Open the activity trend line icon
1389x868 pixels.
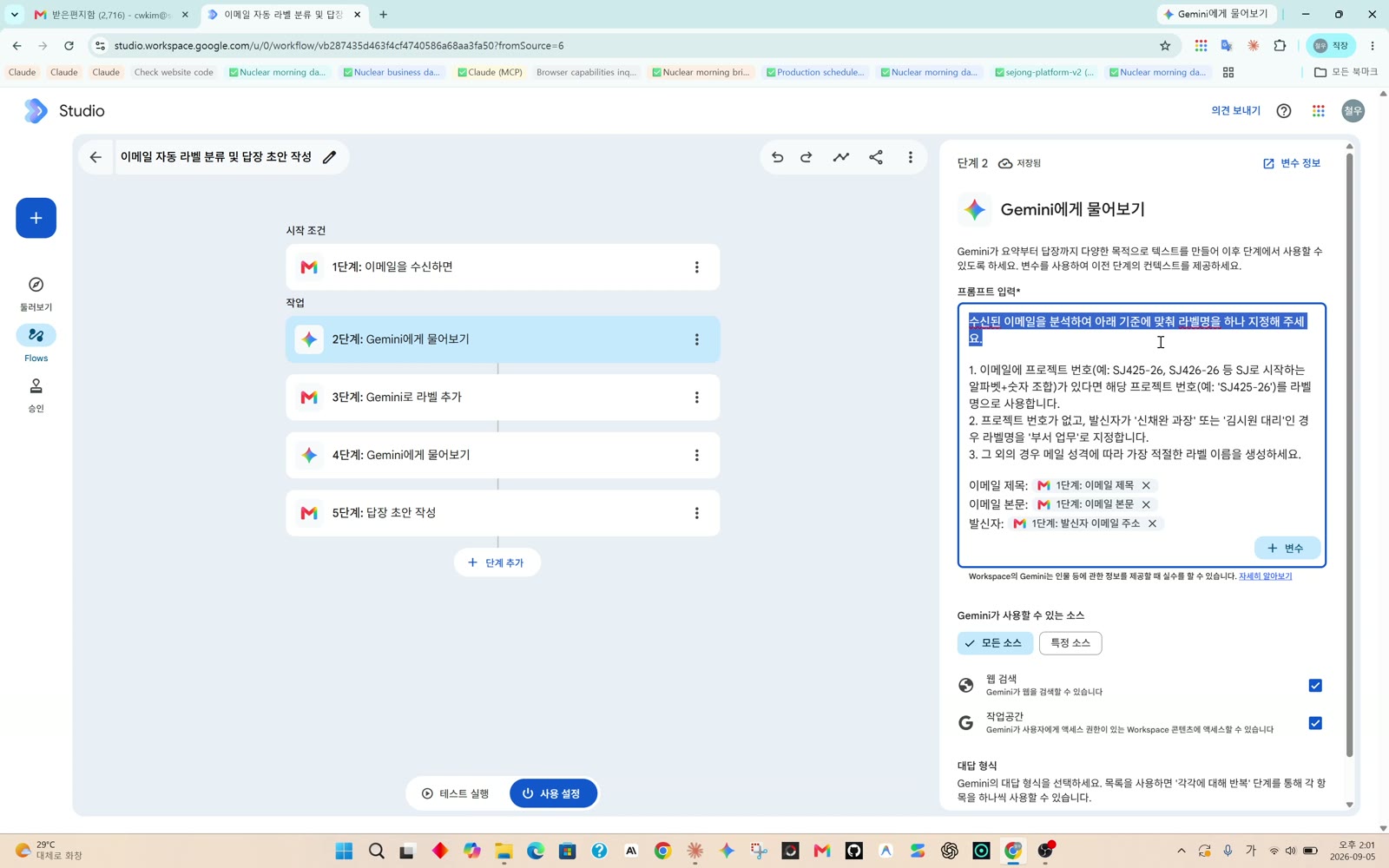(x=841, y=157)
